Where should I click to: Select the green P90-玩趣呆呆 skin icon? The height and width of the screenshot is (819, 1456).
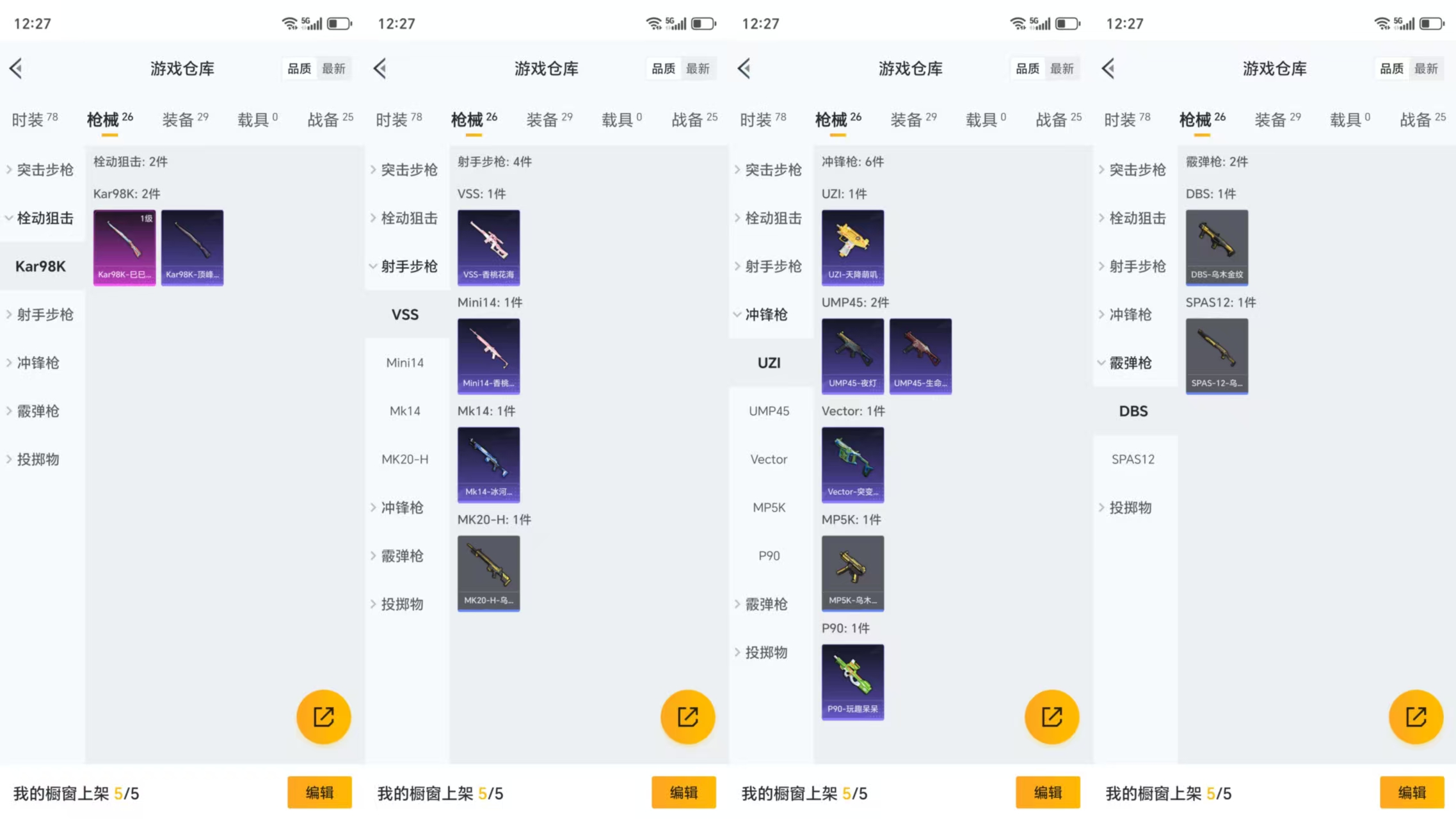(x=852, y=682)
